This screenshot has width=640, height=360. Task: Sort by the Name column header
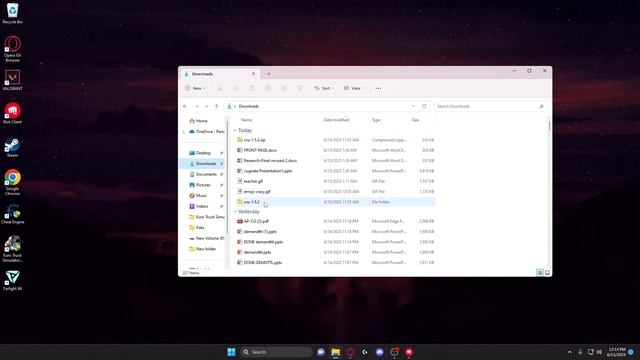click(x=247, y=120)
